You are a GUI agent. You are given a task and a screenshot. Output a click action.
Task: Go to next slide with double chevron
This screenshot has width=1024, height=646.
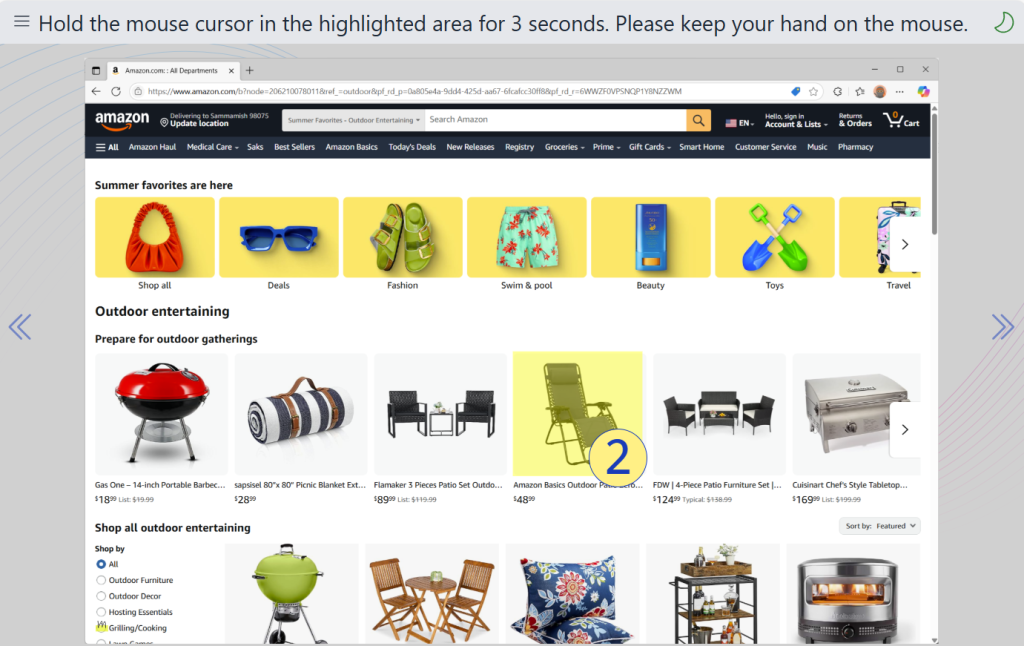coord(1002,327)
